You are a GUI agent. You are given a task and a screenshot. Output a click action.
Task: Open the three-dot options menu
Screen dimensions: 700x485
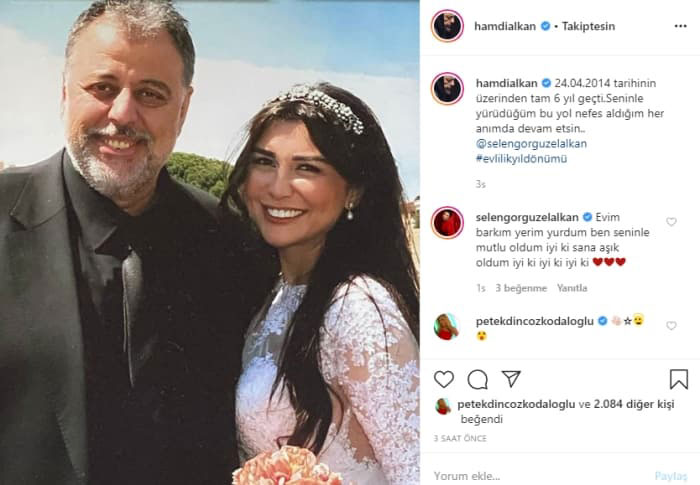click(680, 26)
